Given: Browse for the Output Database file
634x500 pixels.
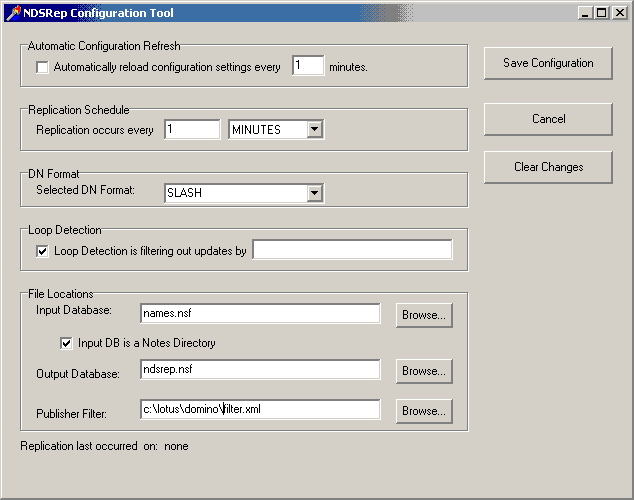Looking at the screenshot, I should pos(424,371).
